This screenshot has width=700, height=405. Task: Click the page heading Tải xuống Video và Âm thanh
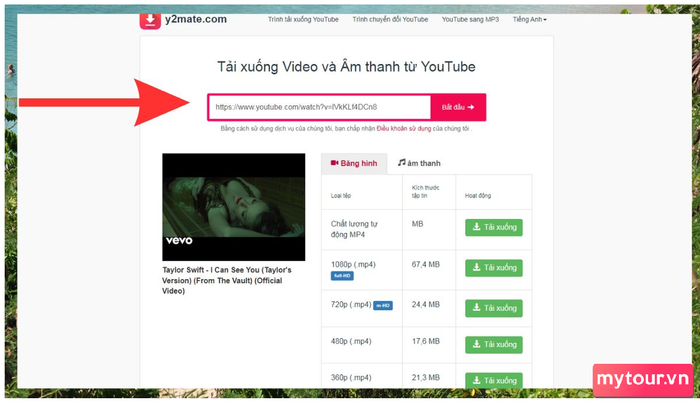(x=346, y=67)
